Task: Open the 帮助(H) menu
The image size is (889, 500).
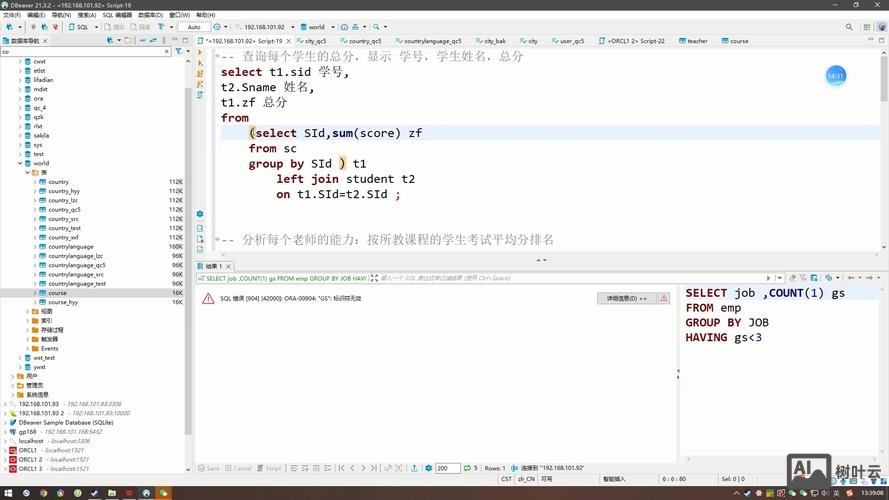Action: coord(205,15)
